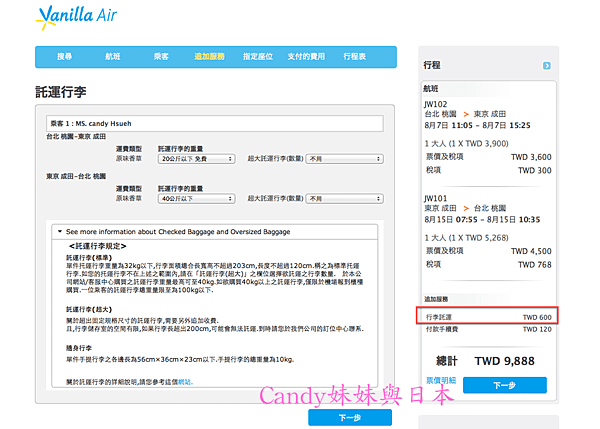Viewport: 600px width, 429px height.
Task: Open the 網站 baggage details link
Action: [185, 382]
